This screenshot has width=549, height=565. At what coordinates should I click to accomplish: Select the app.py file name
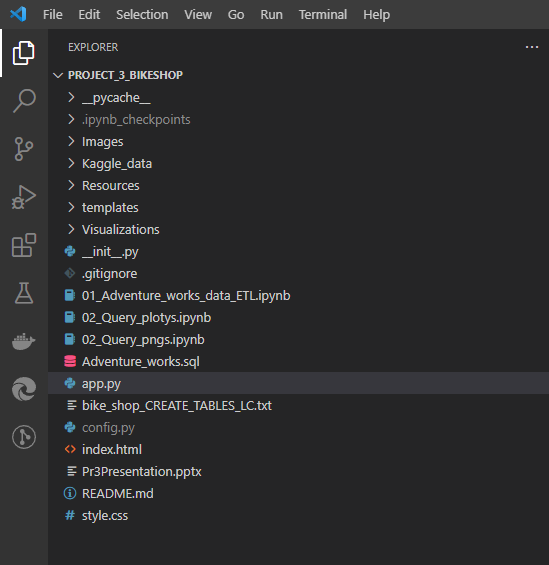pyautogui.click(x=101, y=384)
